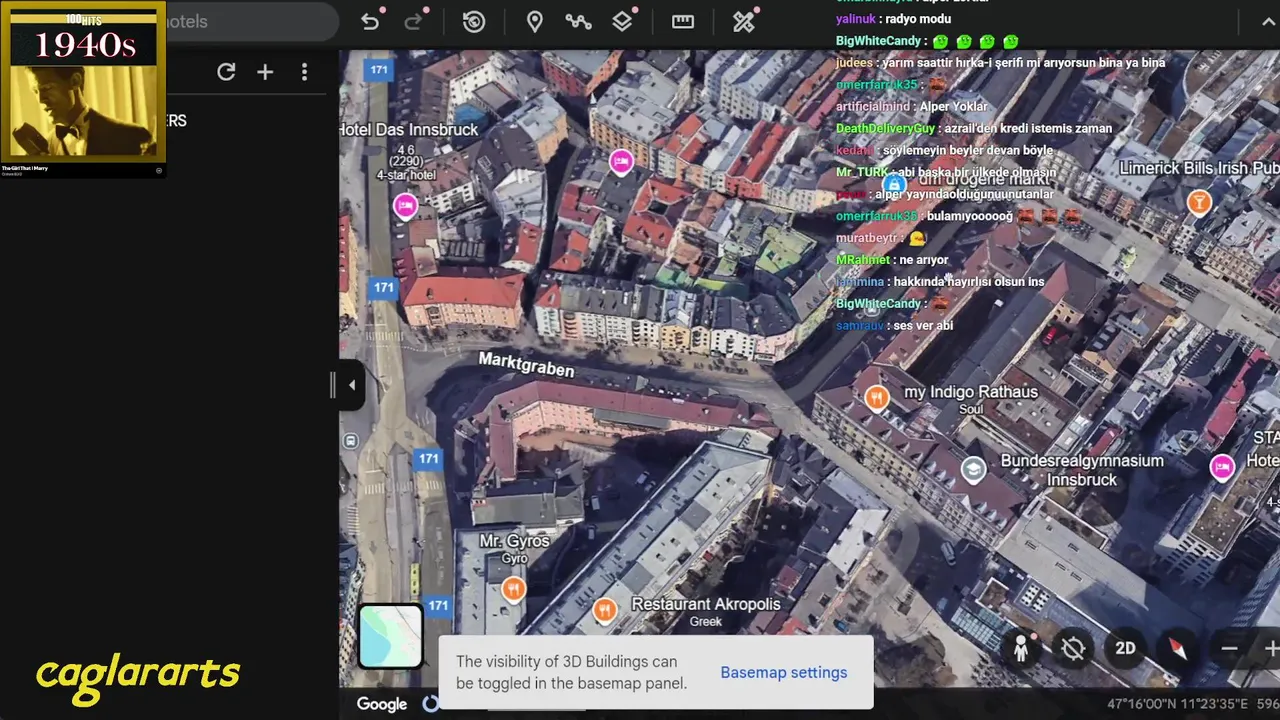The image size is (1280, 720).
Task: Click Limerick Bills Irish Pub label
Action: [1199, 168]
